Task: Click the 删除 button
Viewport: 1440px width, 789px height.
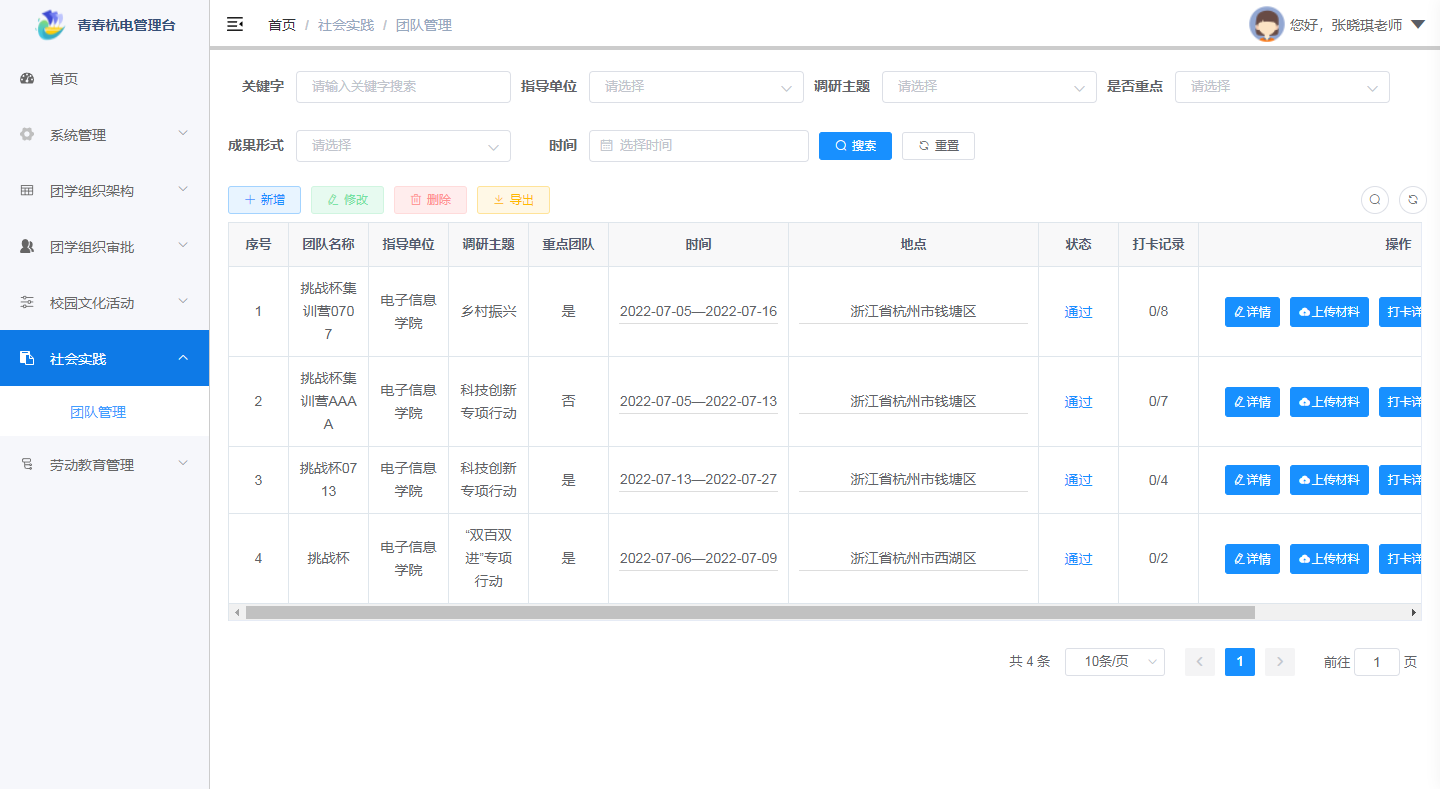Action: tap(430, 200)
